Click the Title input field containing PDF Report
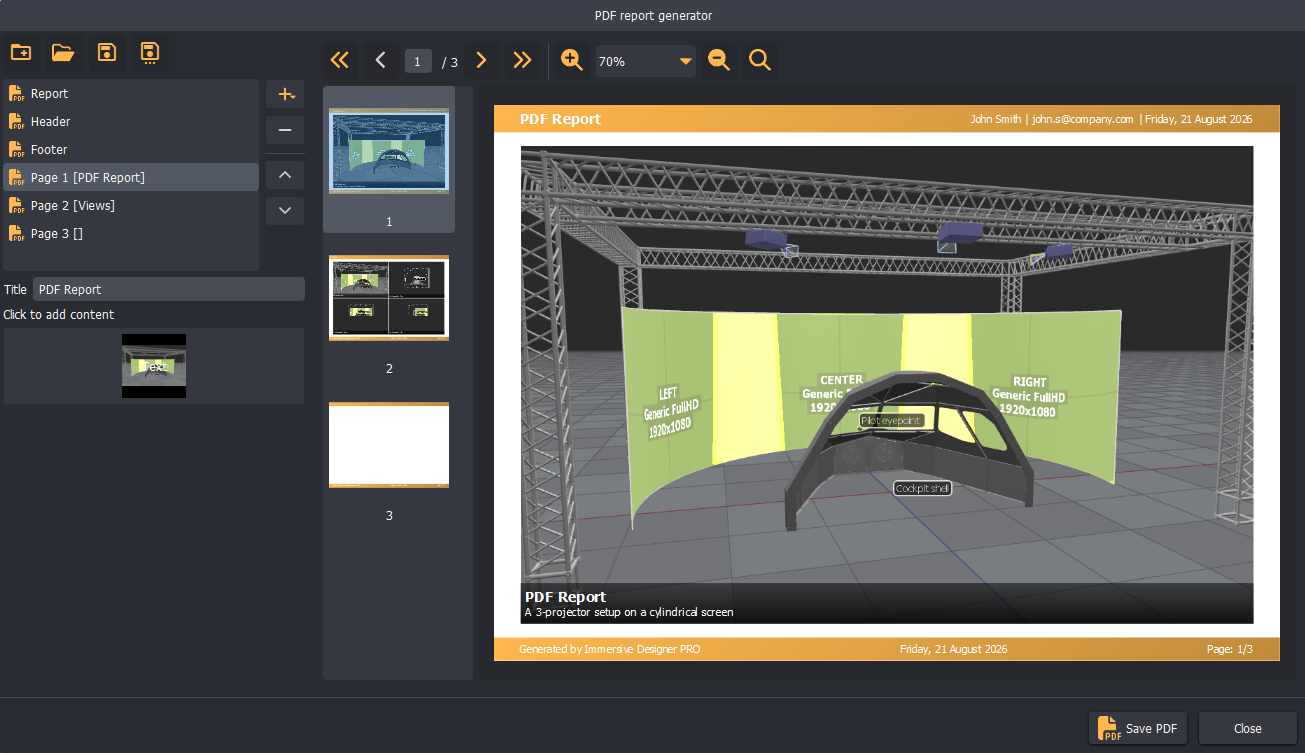The image size is (1305, 753). coord(169,289)
